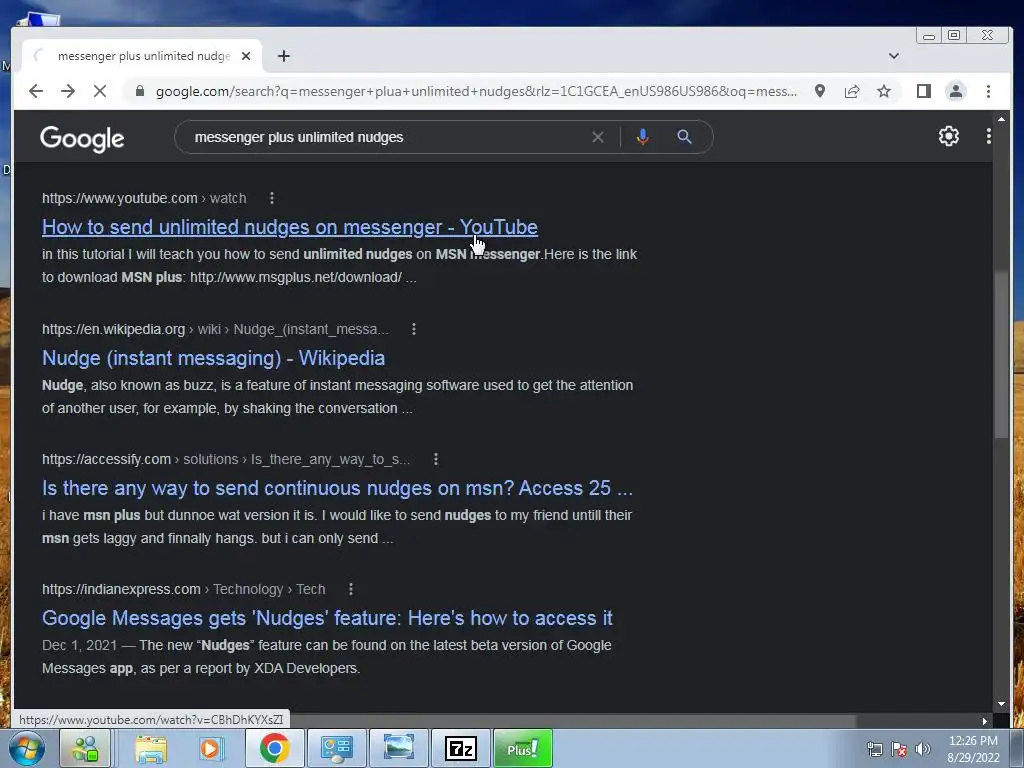Start voice search with the microphone icon
The image size is (1024, 768).
tap(643, 137)
